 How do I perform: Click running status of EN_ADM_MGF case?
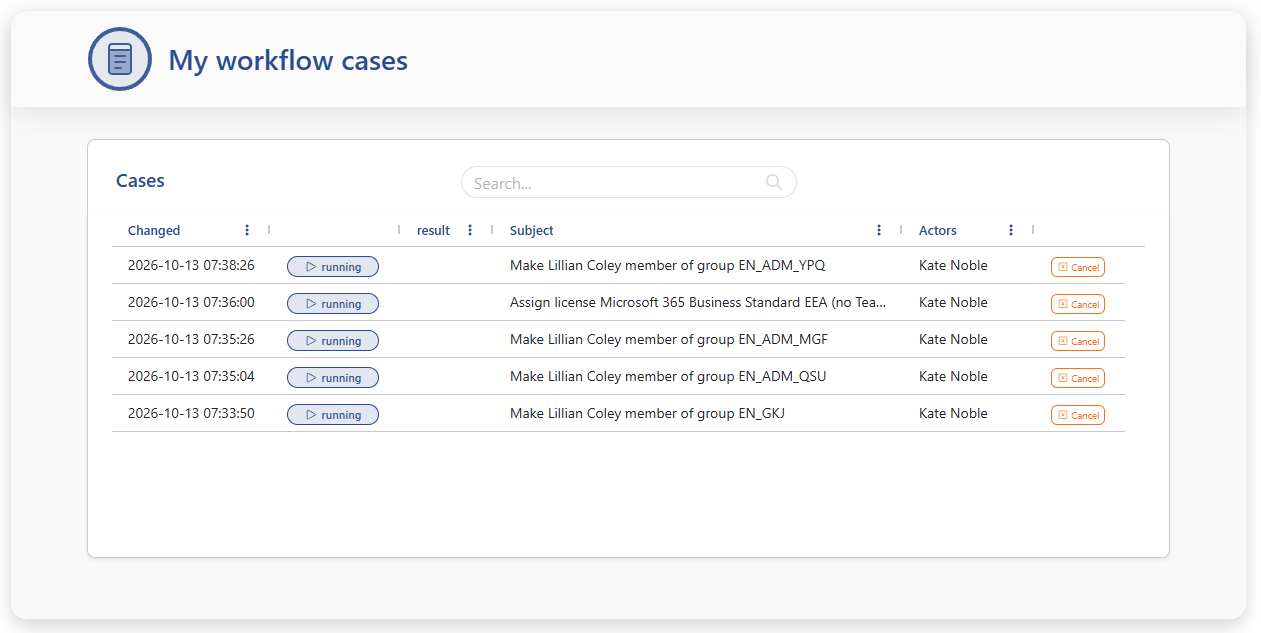(x=333, y=341)
